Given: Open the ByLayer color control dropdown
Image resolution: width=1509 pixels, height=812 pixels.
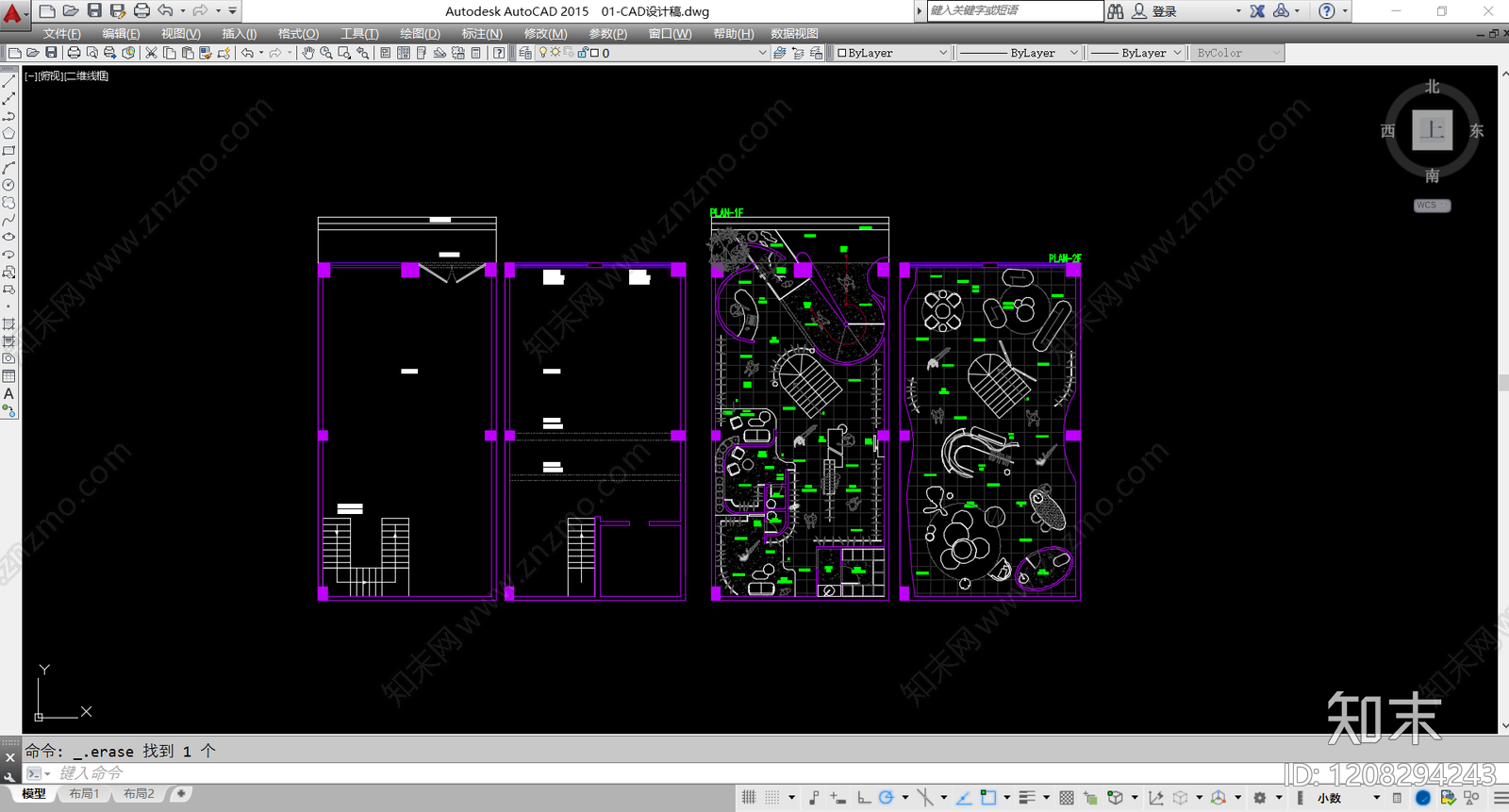Looking at the screenshot, I should click(892, 53).
